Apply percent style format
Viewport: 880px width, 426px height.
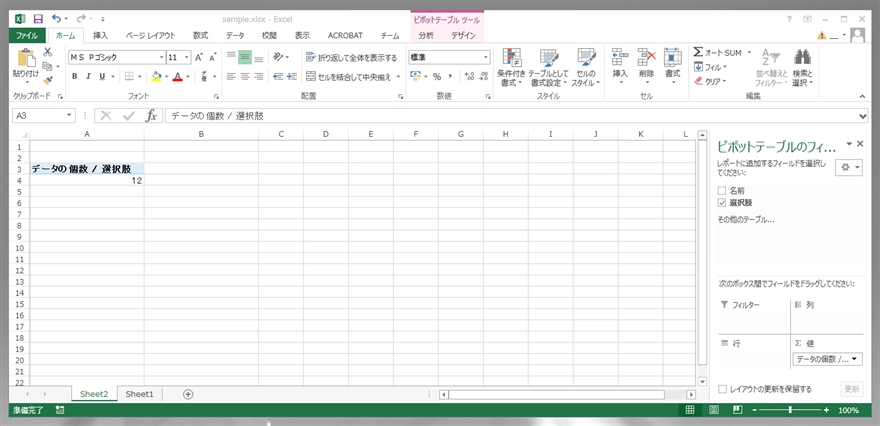437,77
